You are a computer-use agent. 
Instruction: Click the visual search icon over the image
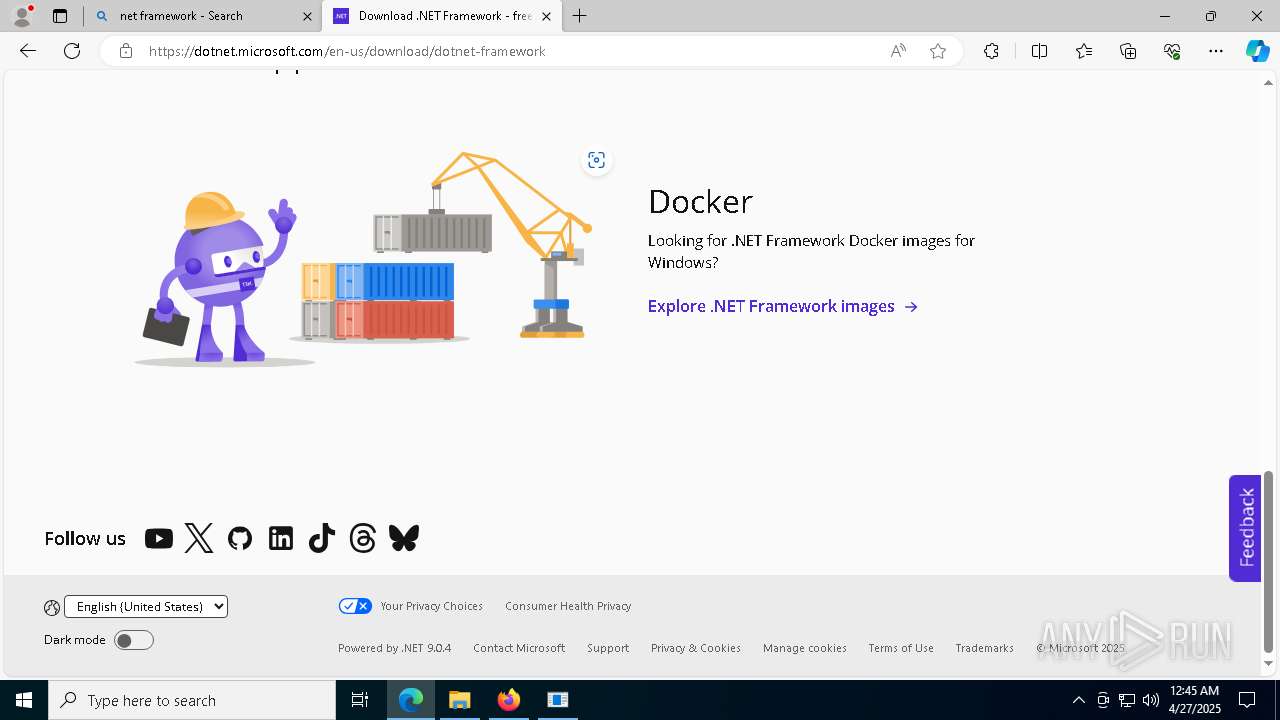596,160
